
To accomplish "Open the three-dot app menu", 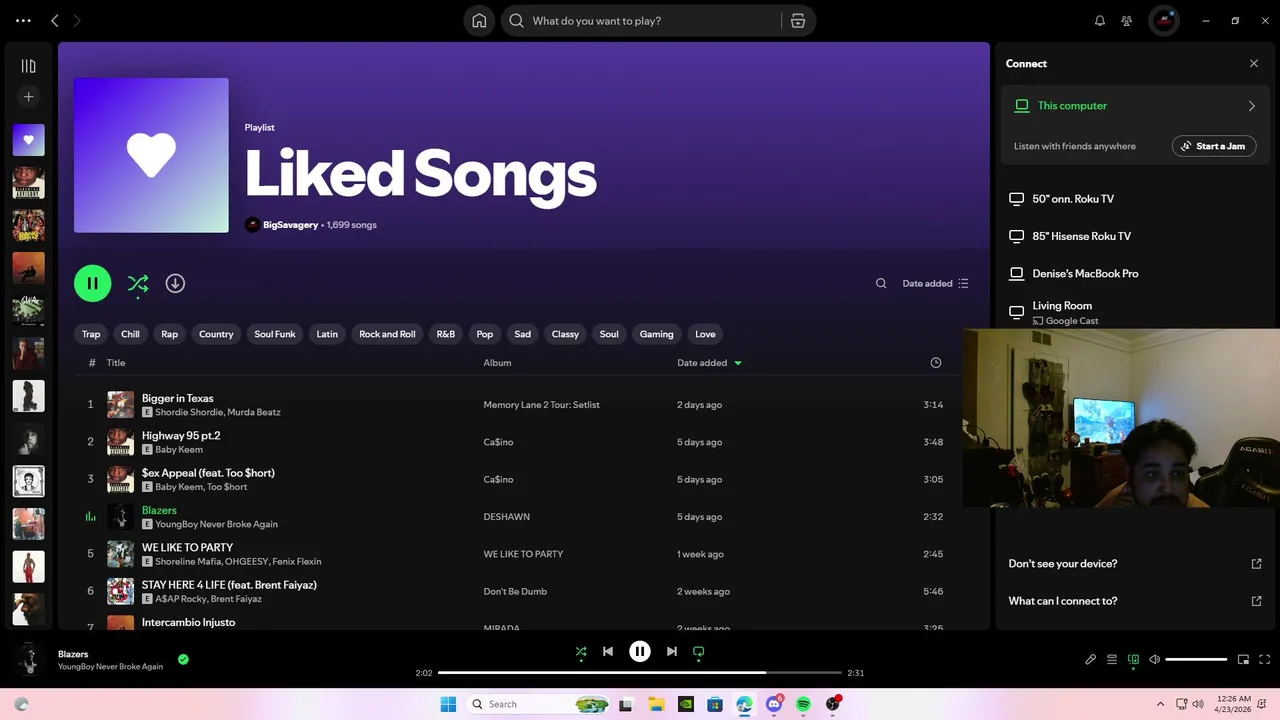I will click(23, 21).
